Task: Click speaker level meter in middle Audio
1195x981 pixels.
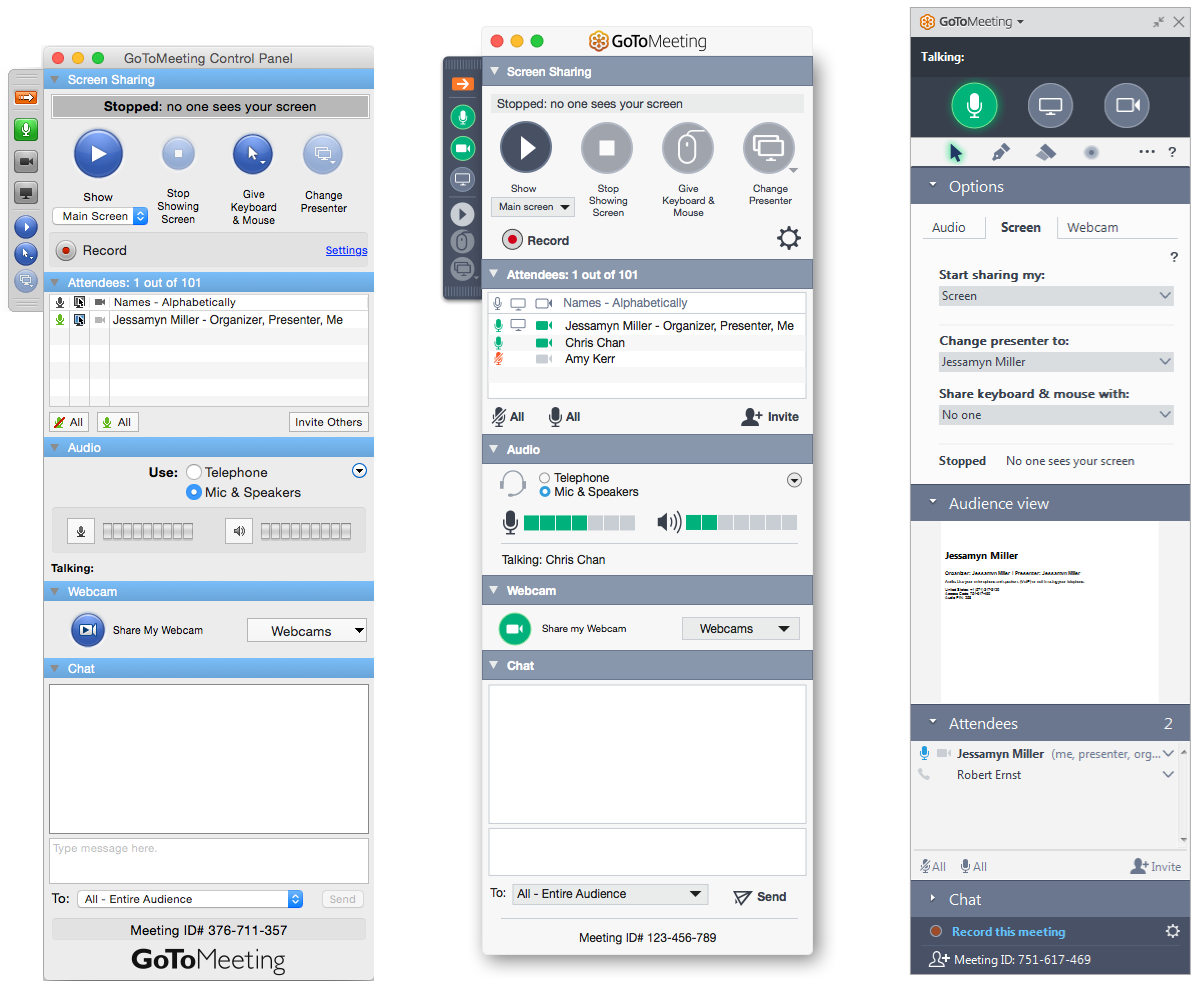Action: (742, 522)
